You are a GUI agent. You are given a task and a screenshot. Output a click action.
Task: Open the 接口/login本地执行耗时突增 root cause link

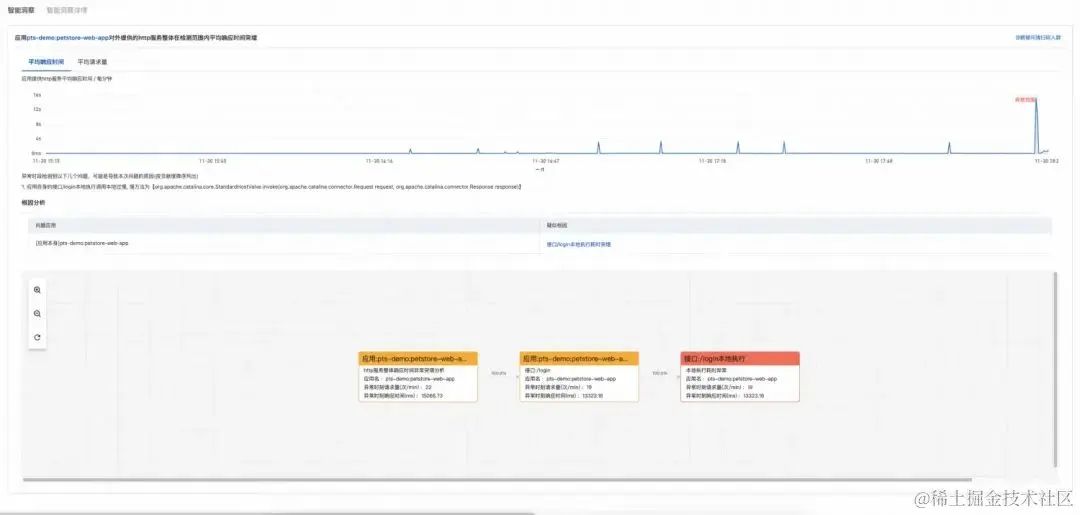579,244
